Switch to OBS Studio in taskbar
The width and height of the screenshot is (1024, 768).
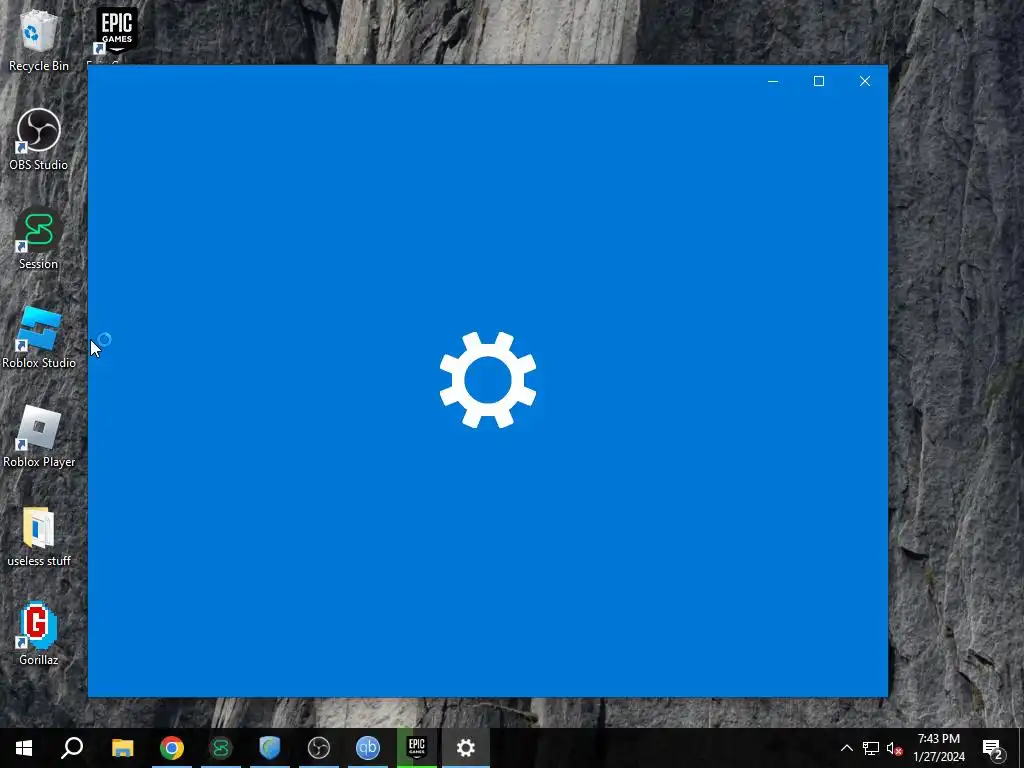(319, 748)
